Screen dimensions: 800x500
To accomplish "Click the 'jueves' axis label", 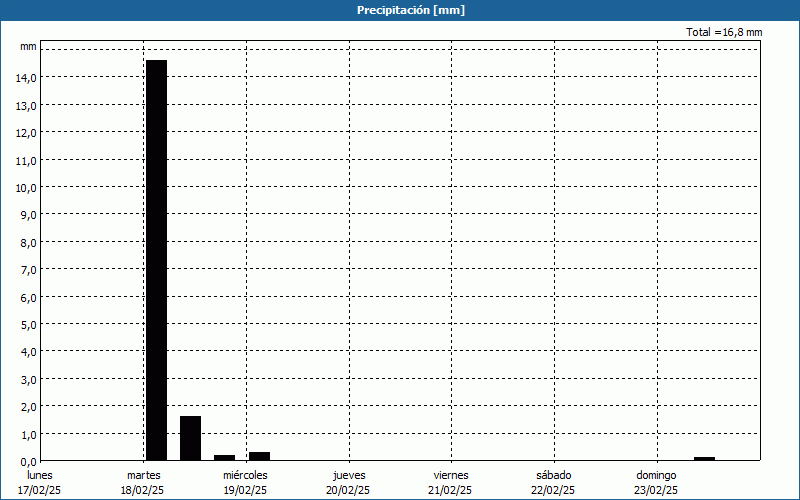I will [x=349, y=475].
